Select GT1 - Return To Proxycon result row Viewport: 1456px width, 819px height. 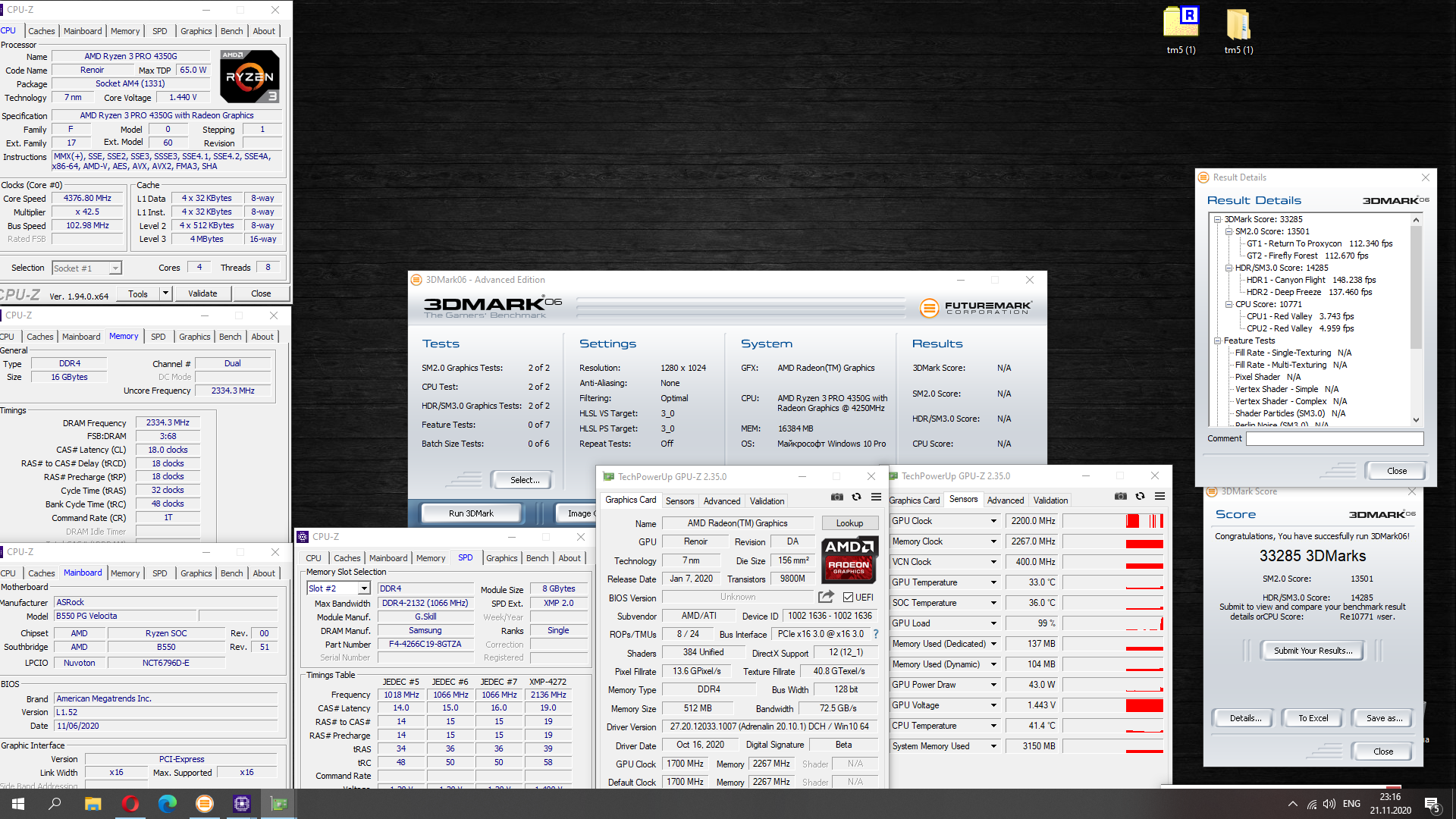tap(1319, 243)
